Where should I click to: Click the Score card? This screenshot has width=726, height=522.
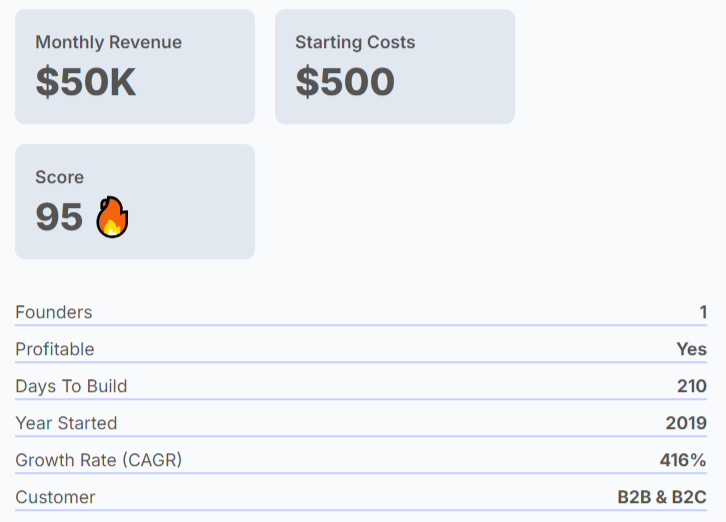pos(135,201)
